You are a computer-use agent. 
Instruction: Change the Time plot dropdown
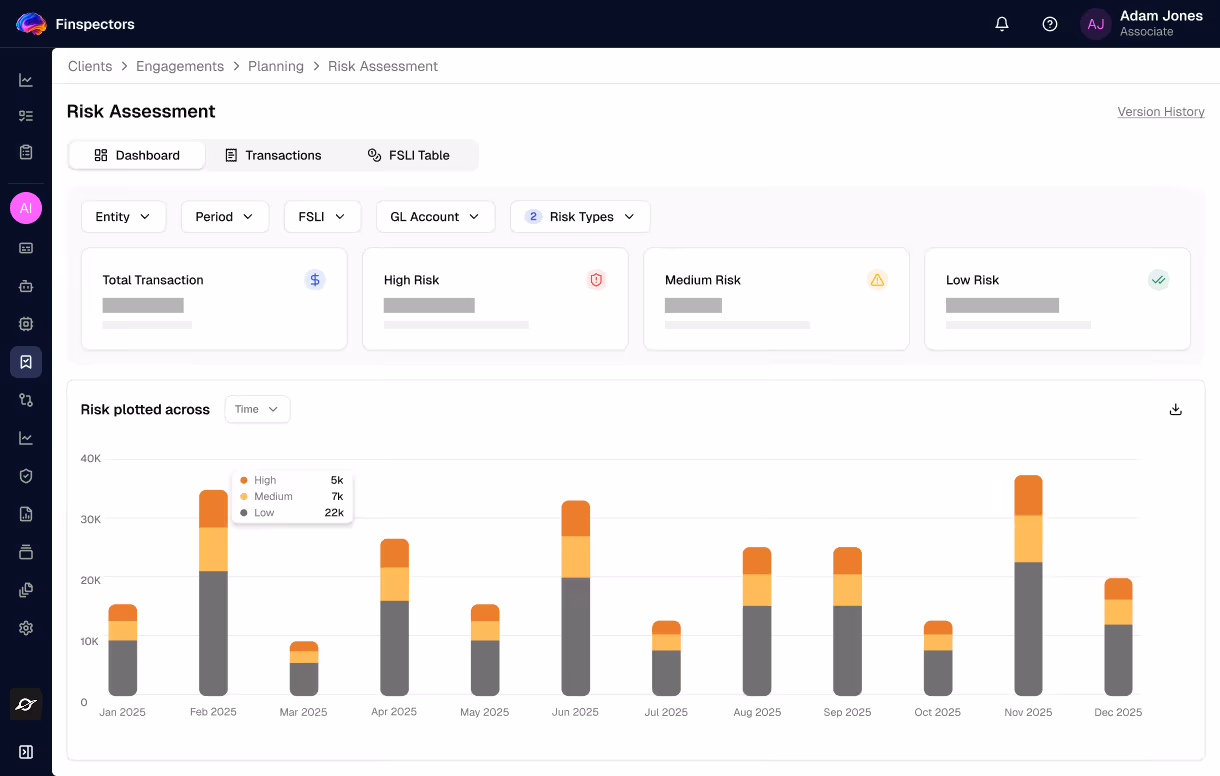coord(257,409)
